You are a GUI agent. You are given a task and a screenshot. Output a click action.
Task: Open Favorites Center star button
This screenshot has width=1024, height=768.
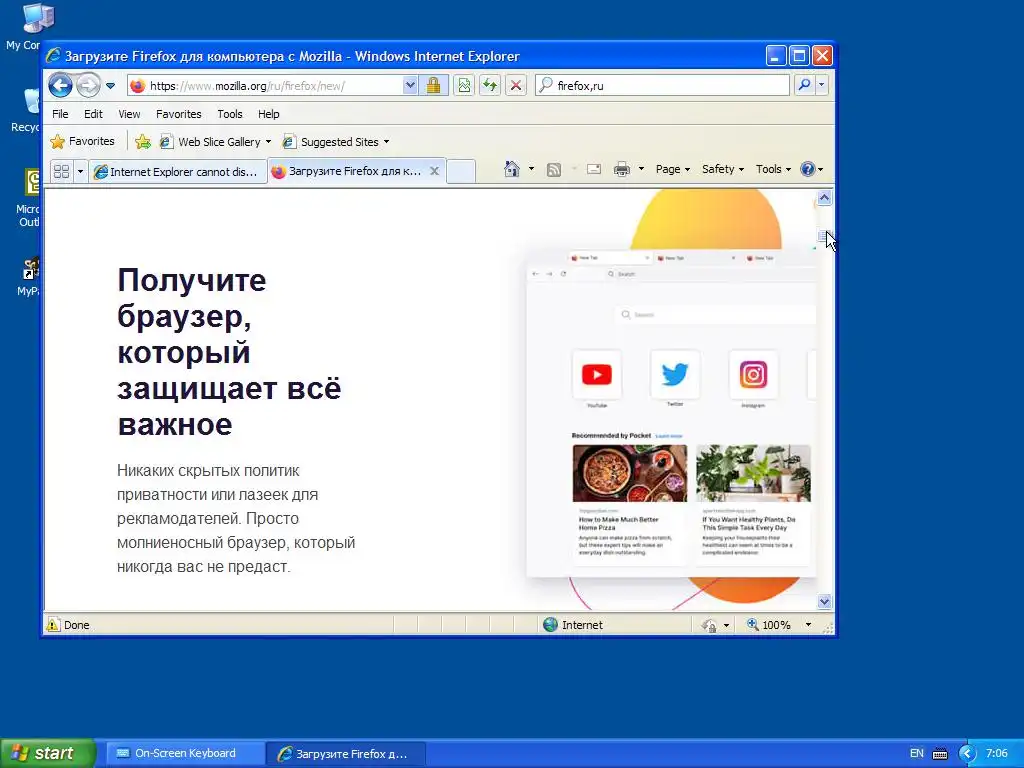pyautogui.click(x=82, y=142)
